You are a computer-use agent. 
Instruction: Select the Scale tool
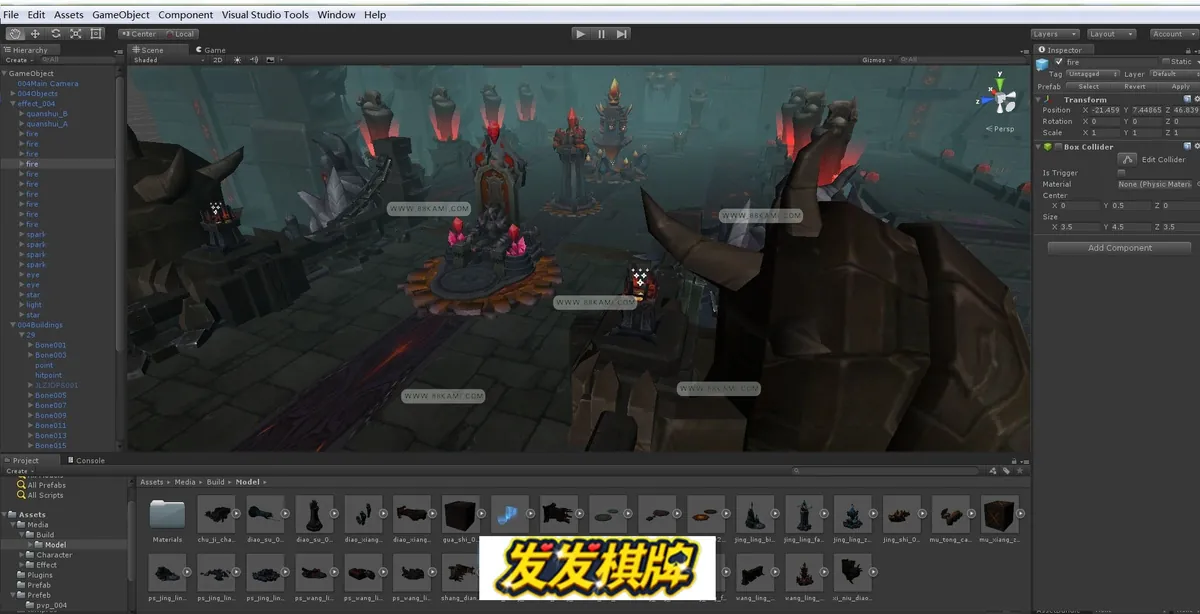[75, 33]
